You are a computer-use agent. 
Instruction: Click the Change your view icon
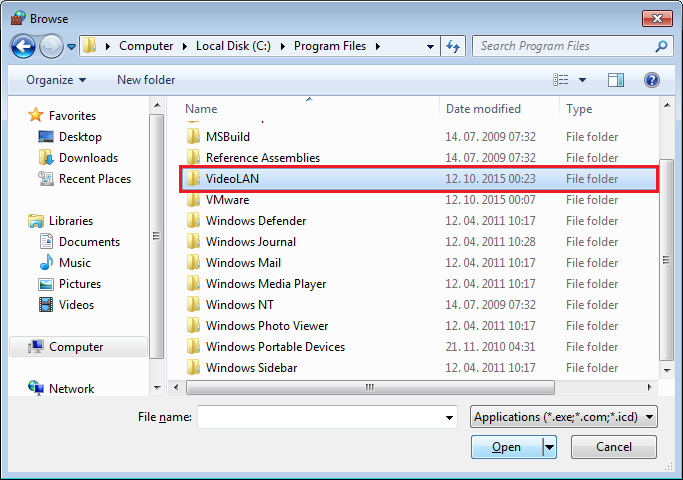tap(561, 80)
